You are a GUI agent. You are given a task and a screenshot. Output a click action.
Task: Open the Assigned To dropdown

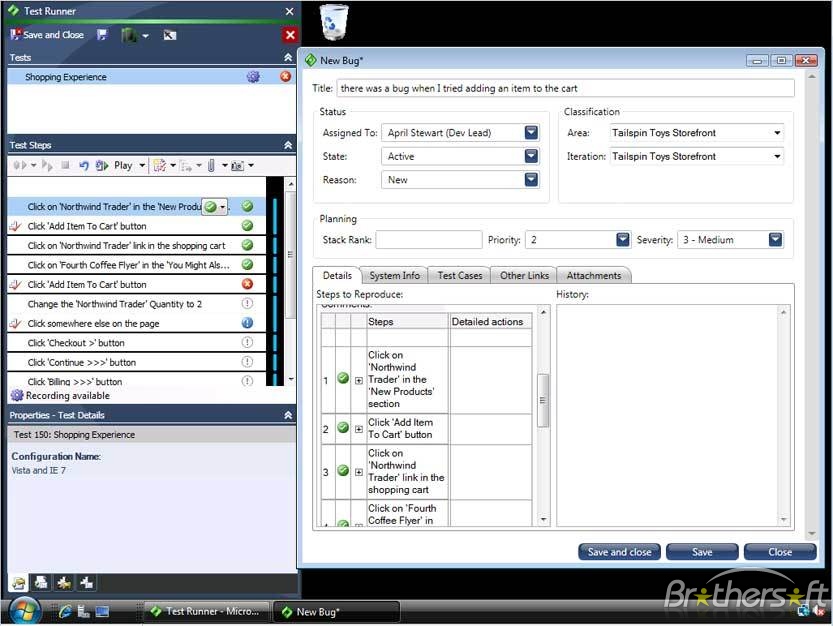(x=531, y=132)
